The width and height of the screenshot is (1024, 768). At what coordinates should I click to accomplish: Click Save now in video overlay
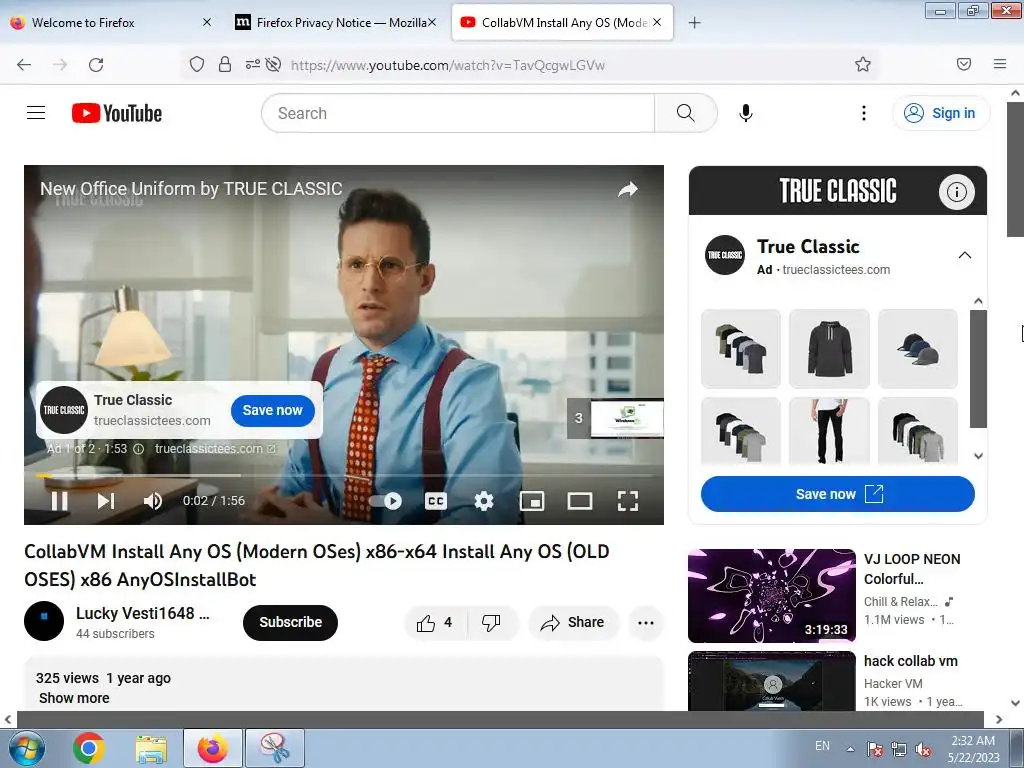coord(272,410)
